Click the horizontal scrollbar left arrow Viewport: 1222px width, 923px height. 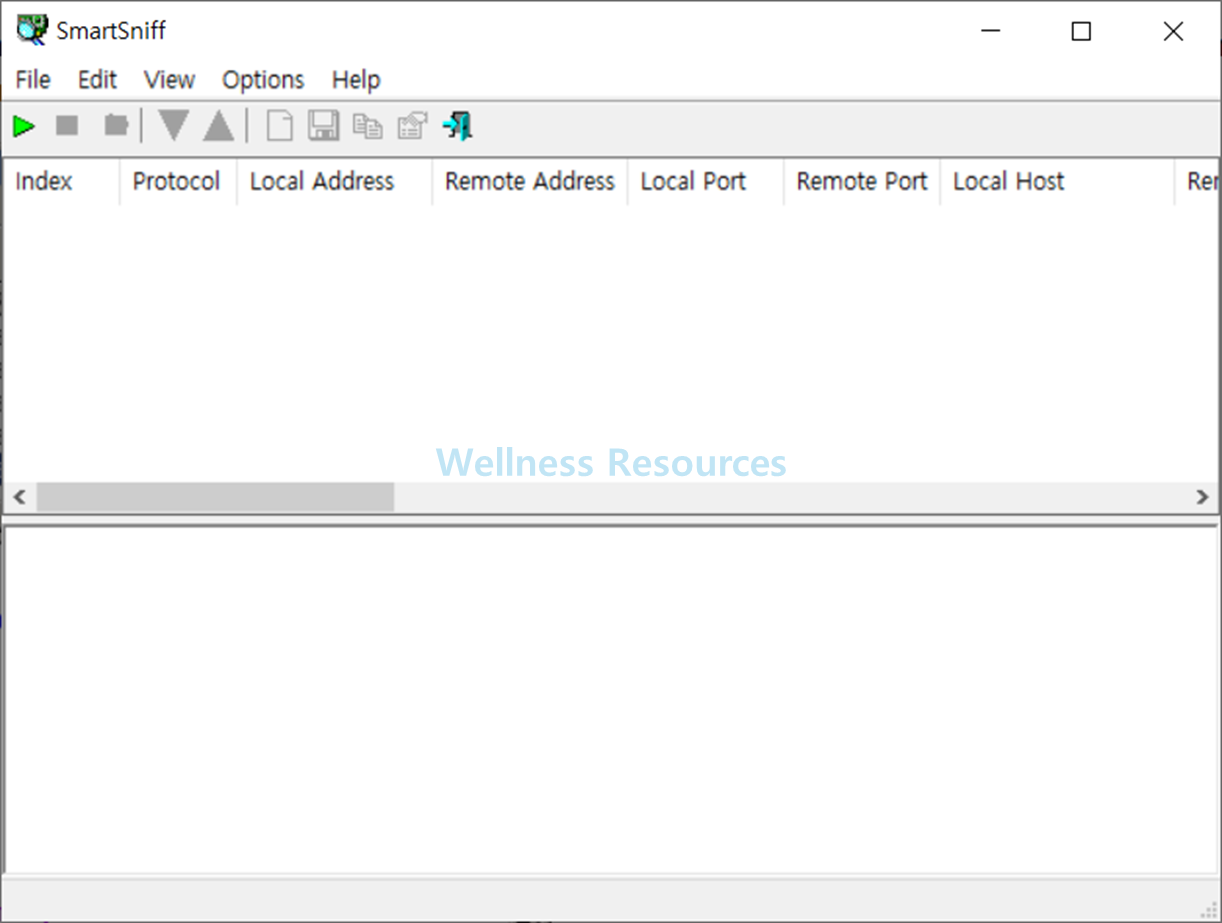coord(19,497)
